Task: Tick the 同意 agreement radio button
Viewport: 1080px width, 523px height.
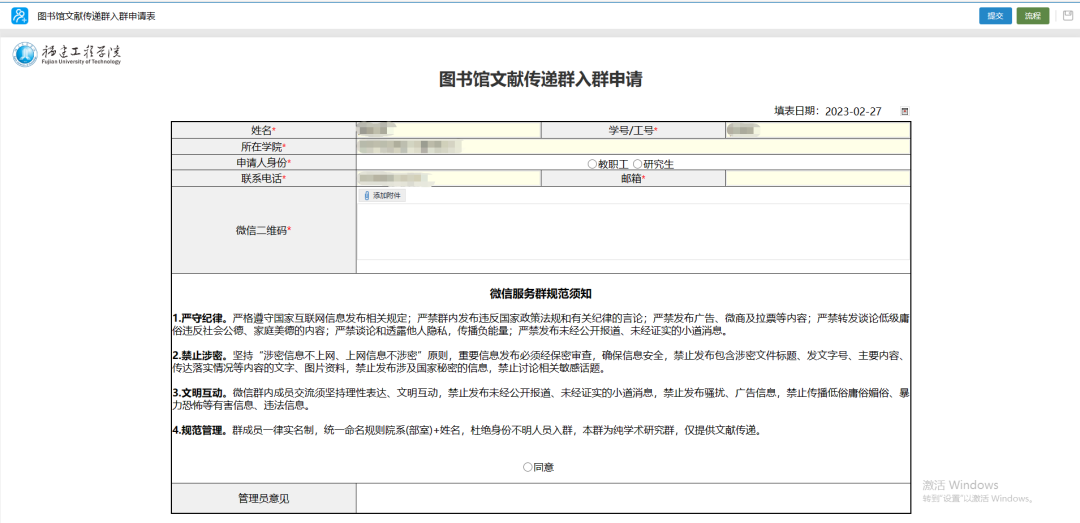Action: pos(528,467)
